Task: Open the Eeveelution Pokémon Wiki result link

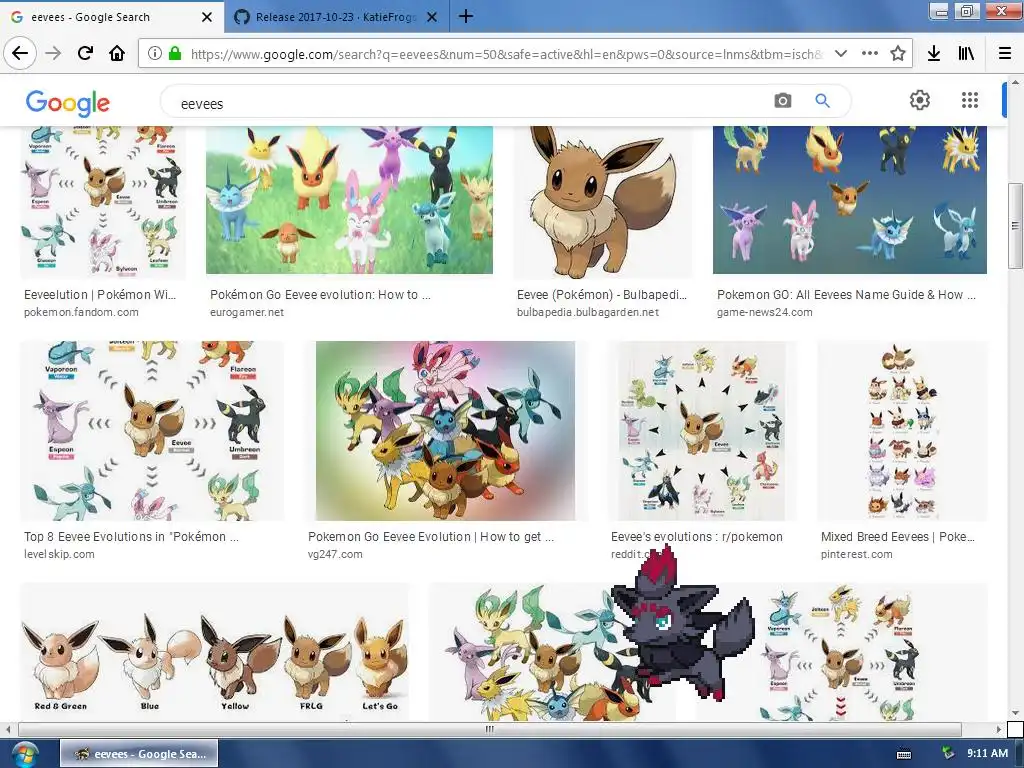Action: (100, 295)
